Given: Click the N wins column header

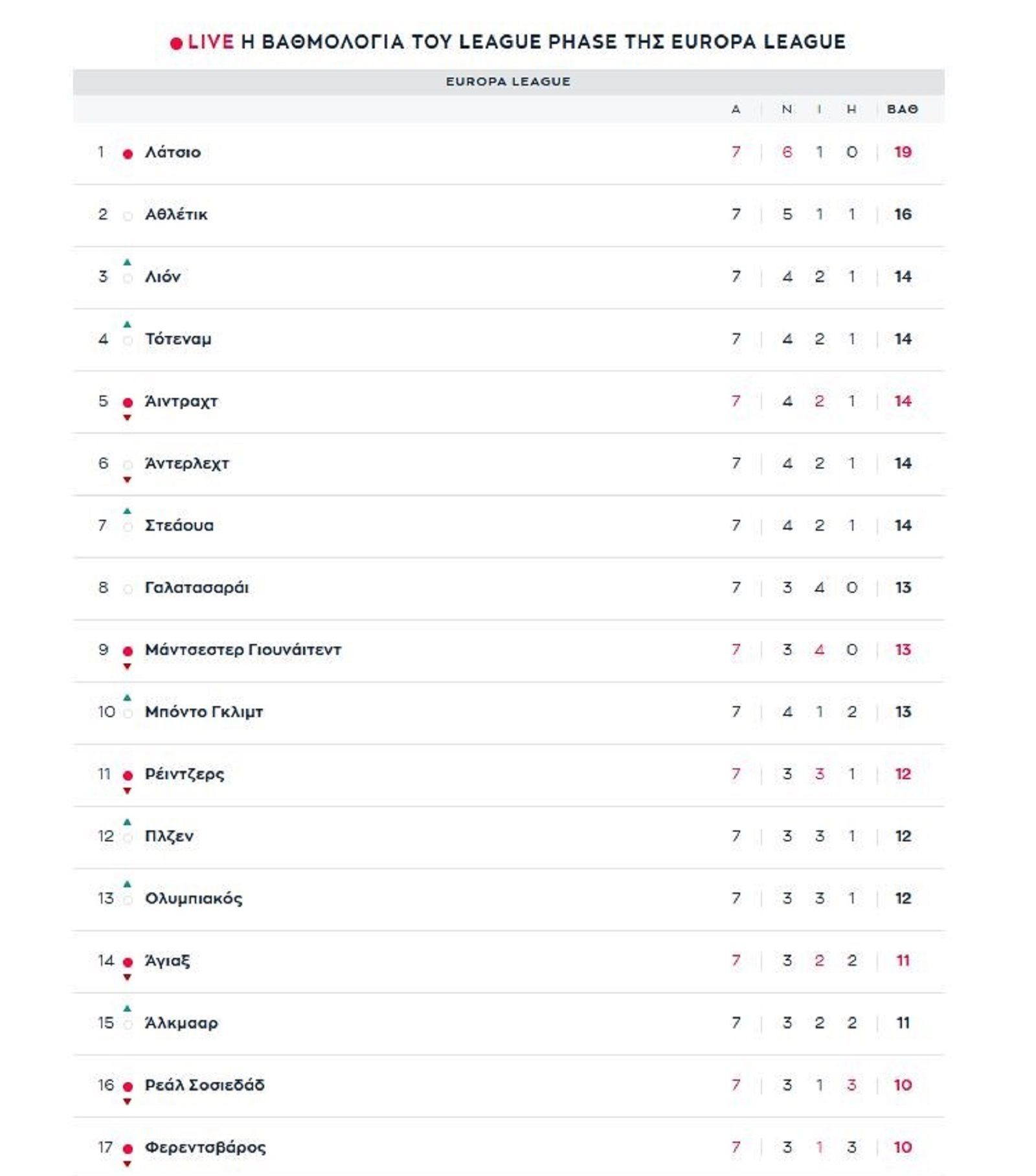Looking at the screenshot, I should tap(787, 109).
